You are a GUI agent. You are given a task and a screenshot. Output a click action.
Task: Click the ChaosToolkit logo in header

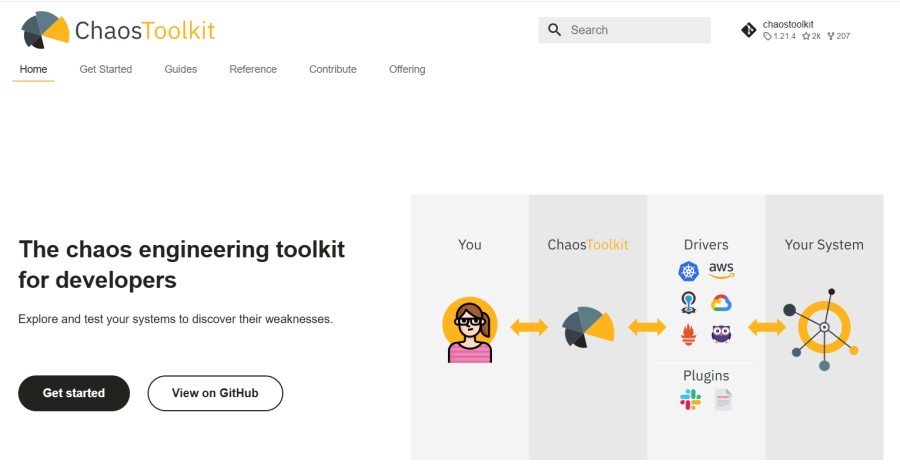point(118,30)
